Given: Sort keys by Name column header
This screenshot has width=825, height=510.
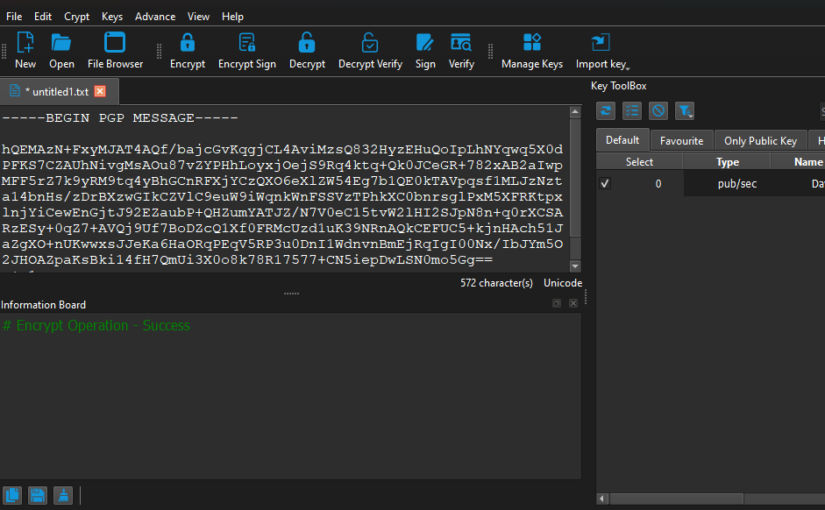Looking at the screenshot, I should click(808, 162).
